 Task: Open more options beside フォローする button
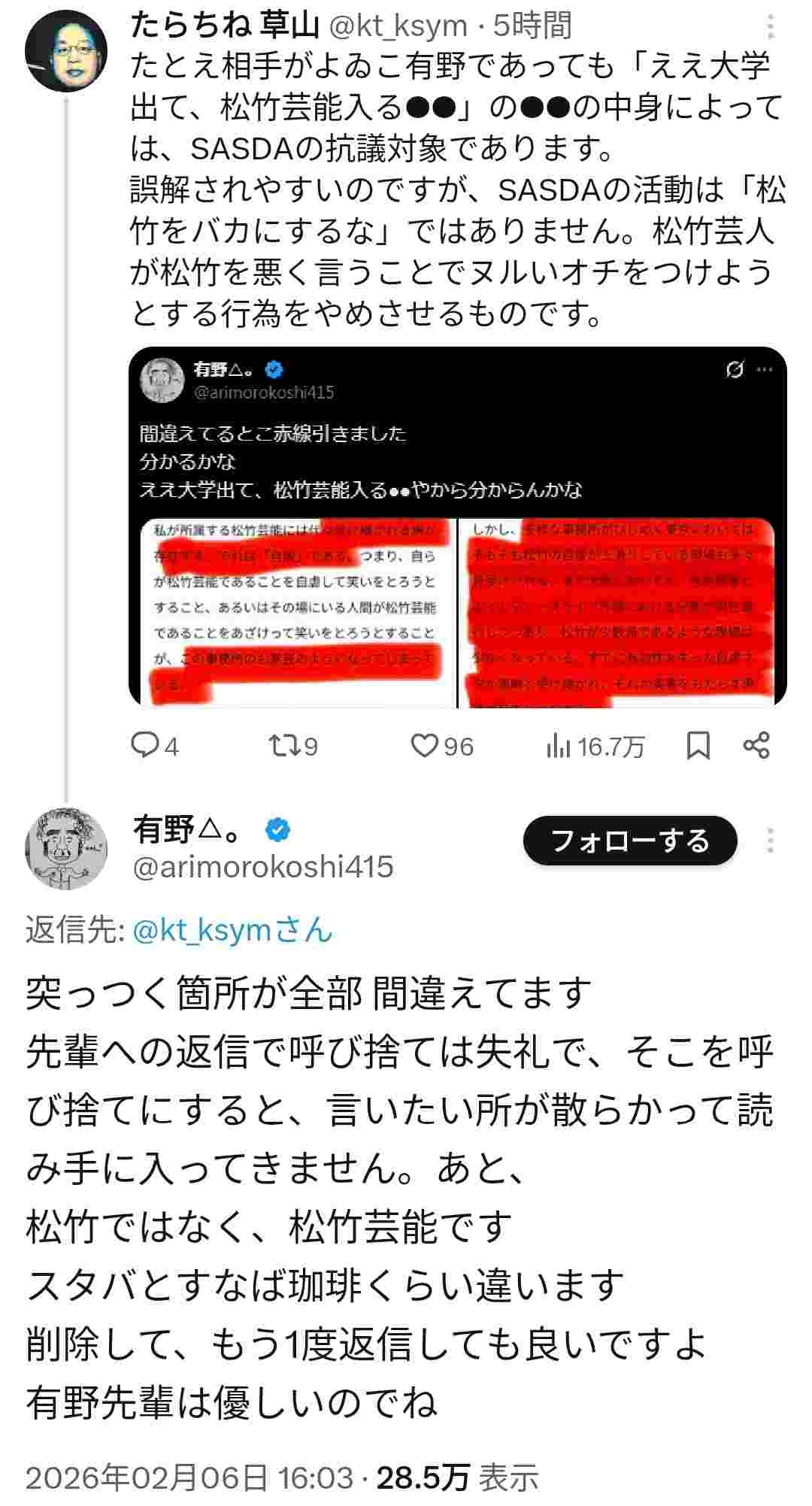771,841
